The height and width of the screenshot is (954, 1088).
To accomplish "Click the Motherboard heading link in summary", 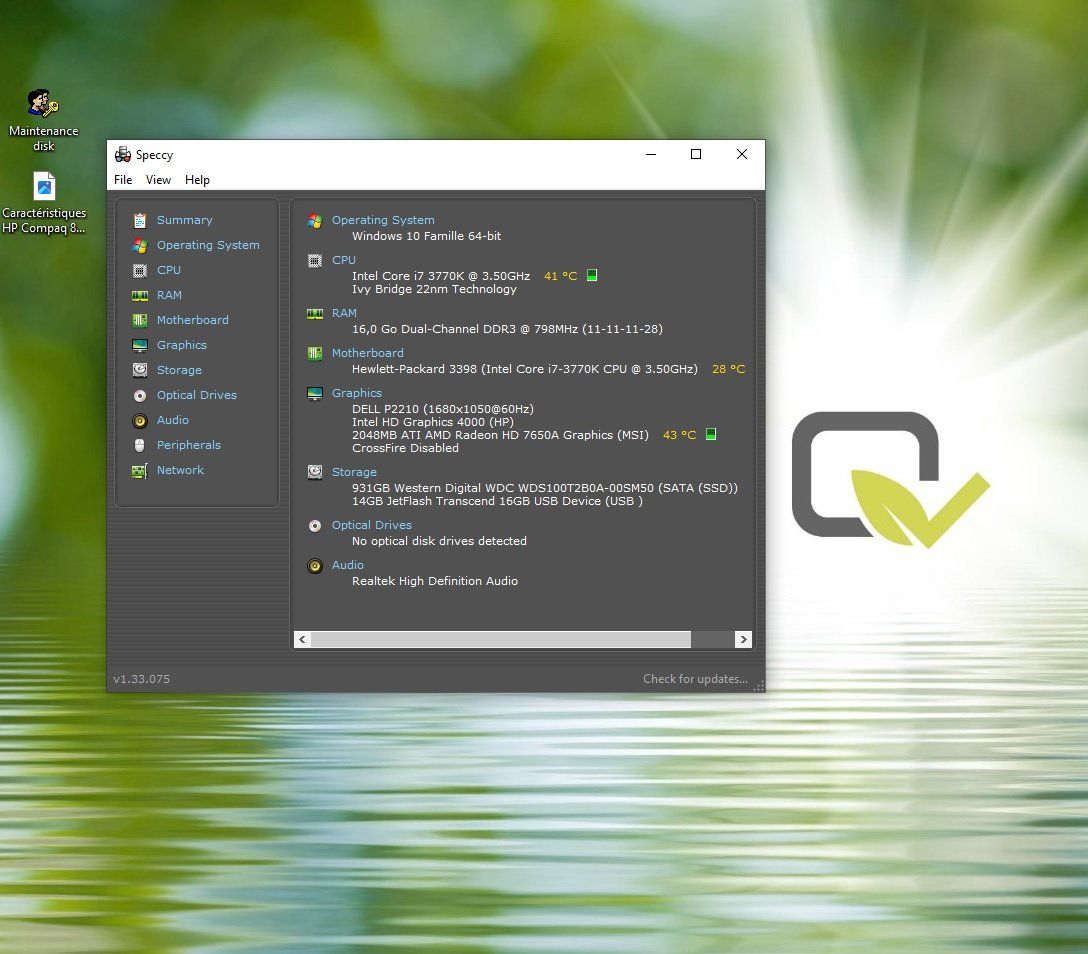I will [x=367, y=353].
